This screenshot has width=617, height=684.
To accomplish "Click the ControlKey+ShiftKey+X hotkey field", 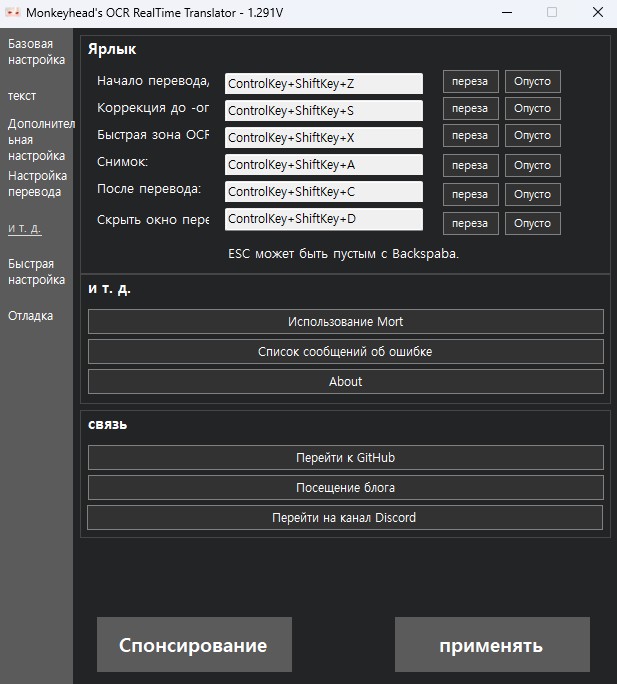I will click(324, 137).
